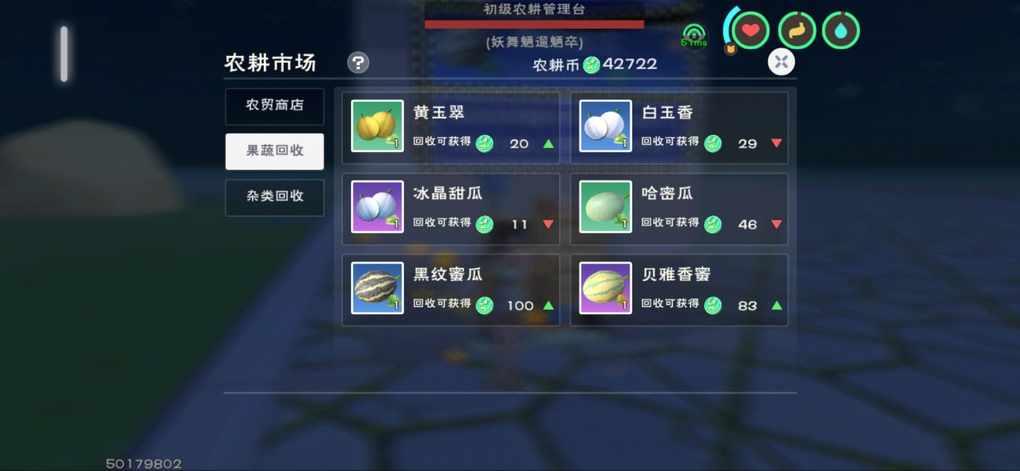Open the 杂类回收 tab

275,197
